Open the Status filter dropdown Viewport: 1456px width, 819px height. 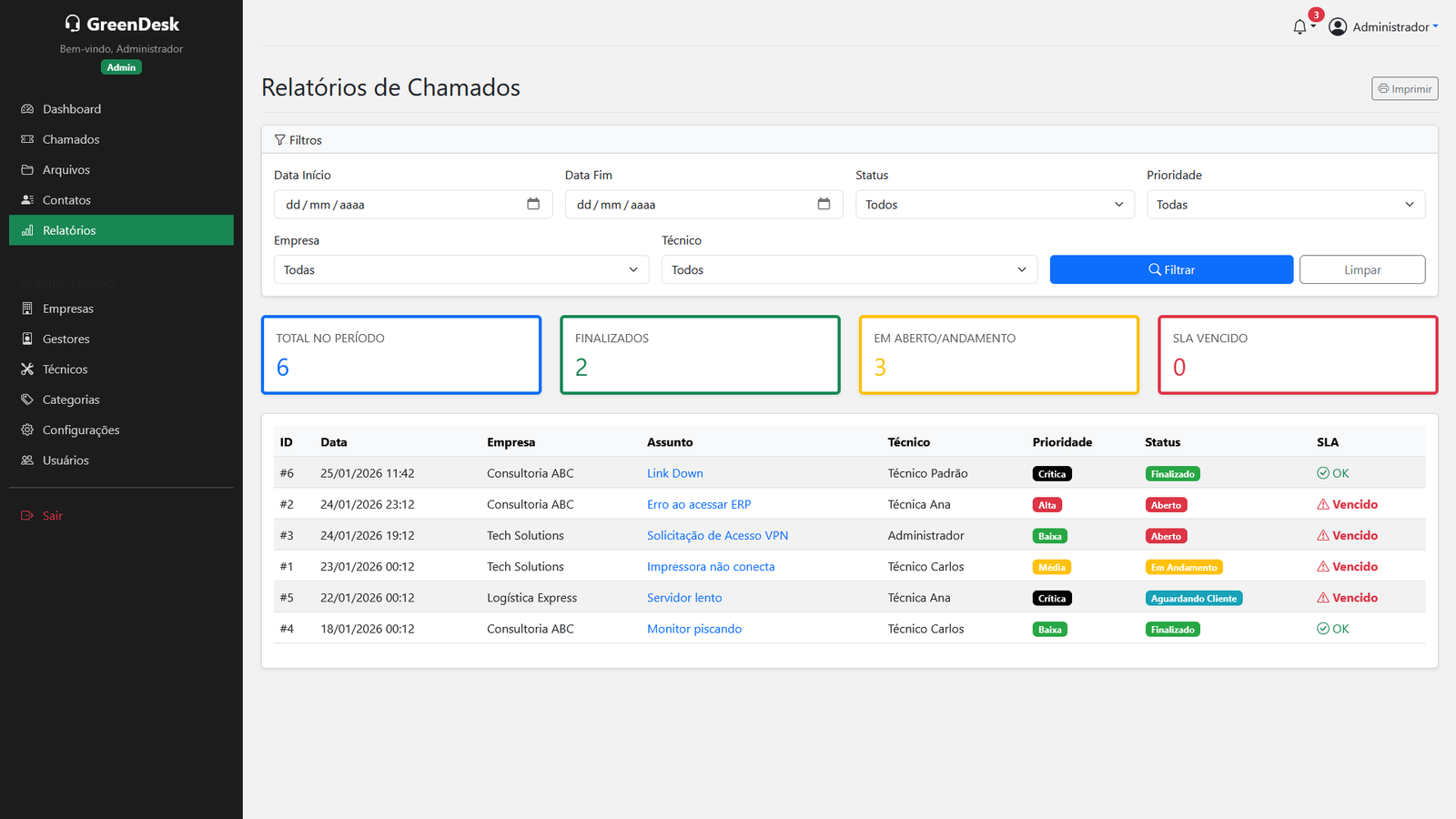click(994, 204)
